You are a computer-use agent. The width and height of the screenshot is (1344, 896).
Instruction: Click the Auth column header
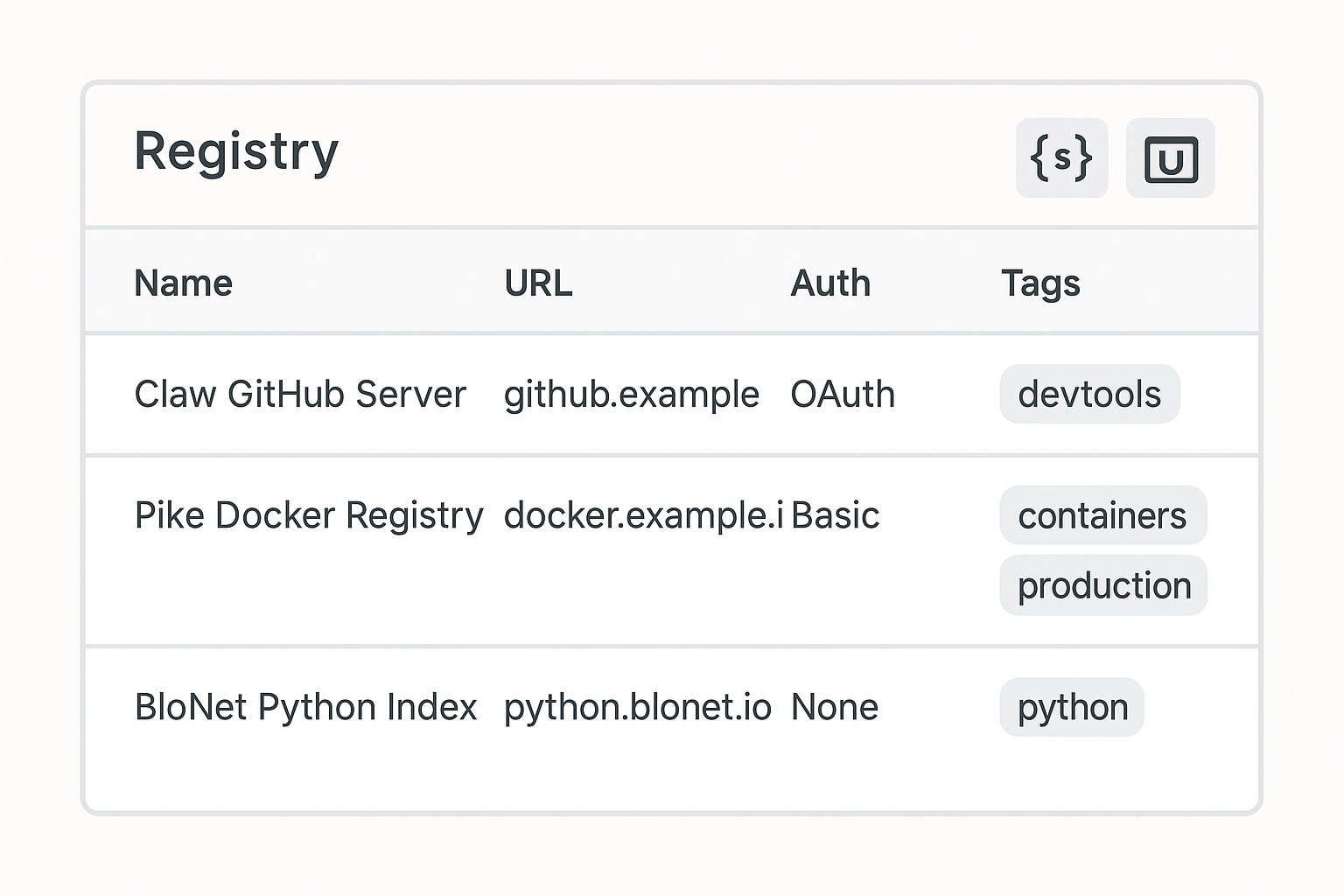point(830,283)
